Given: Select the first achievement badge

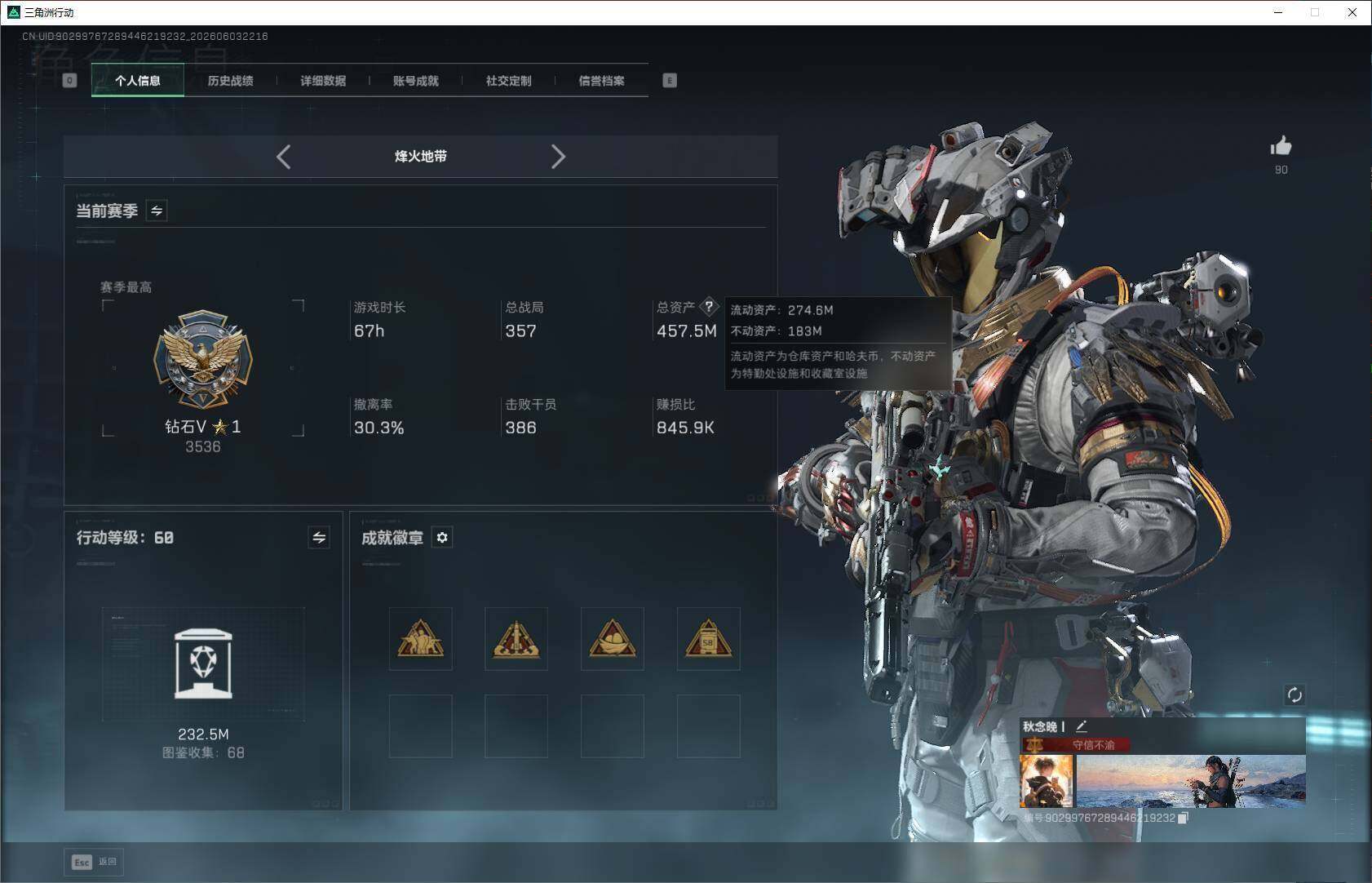Looking at the screenshot, I should tap(420, 638).
